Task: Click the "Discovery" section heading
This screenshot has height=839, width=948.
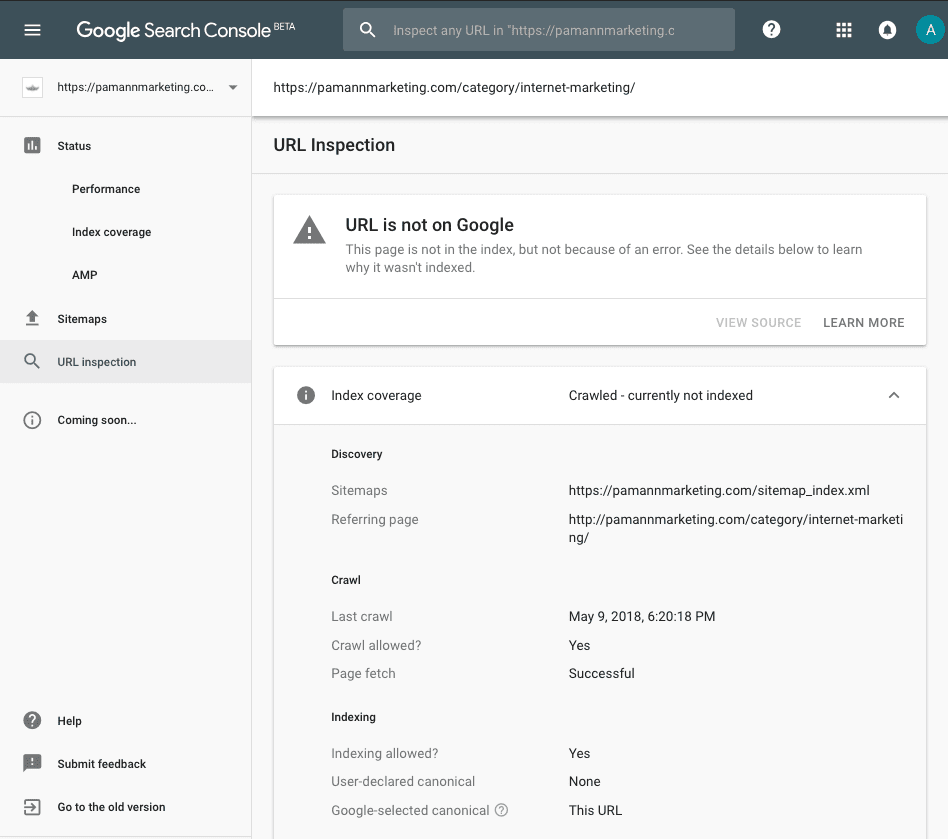Action: [357, 454]
